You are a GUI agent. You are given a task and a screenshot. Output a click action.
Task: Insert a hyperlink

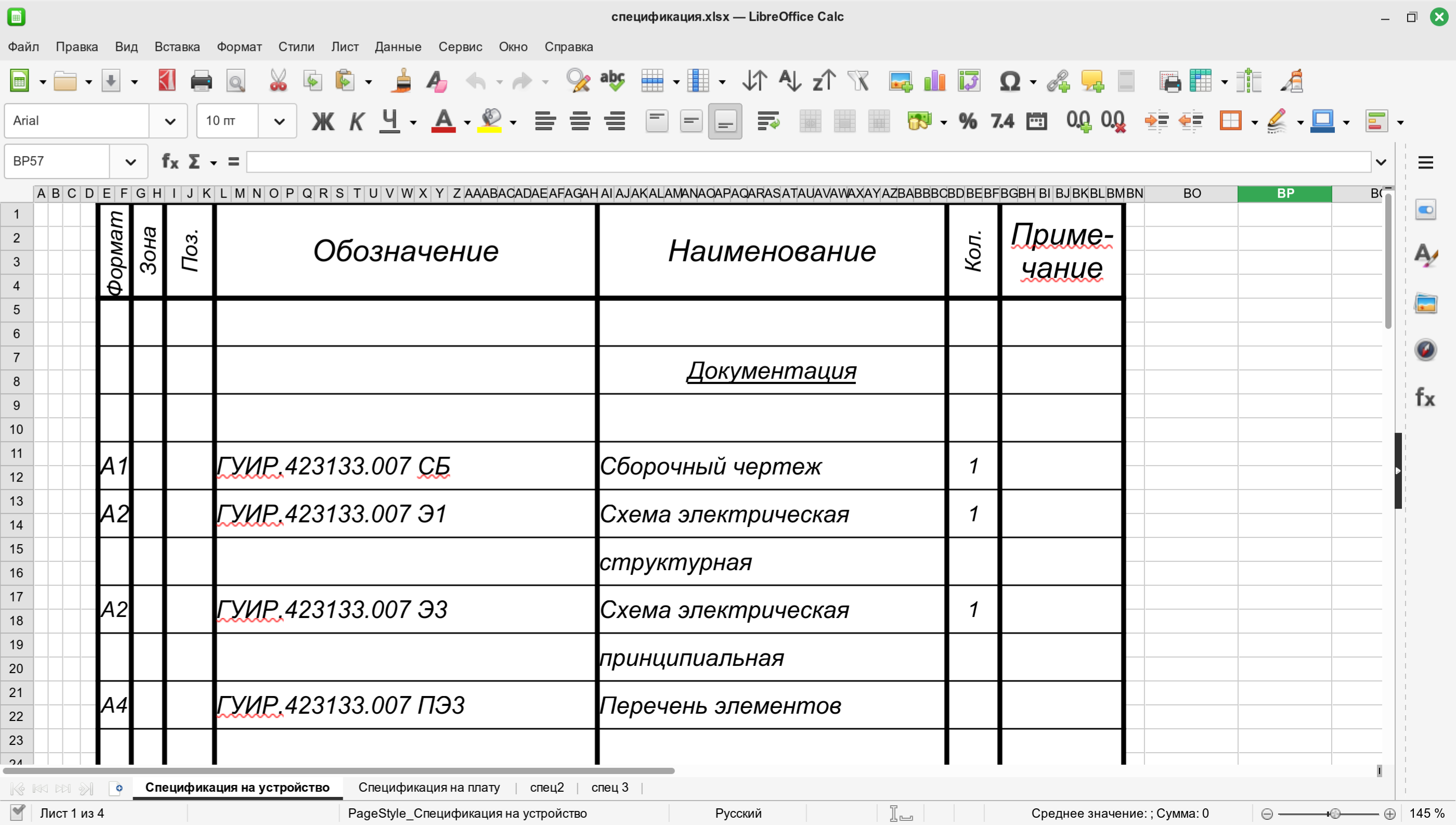point(1058,81)
